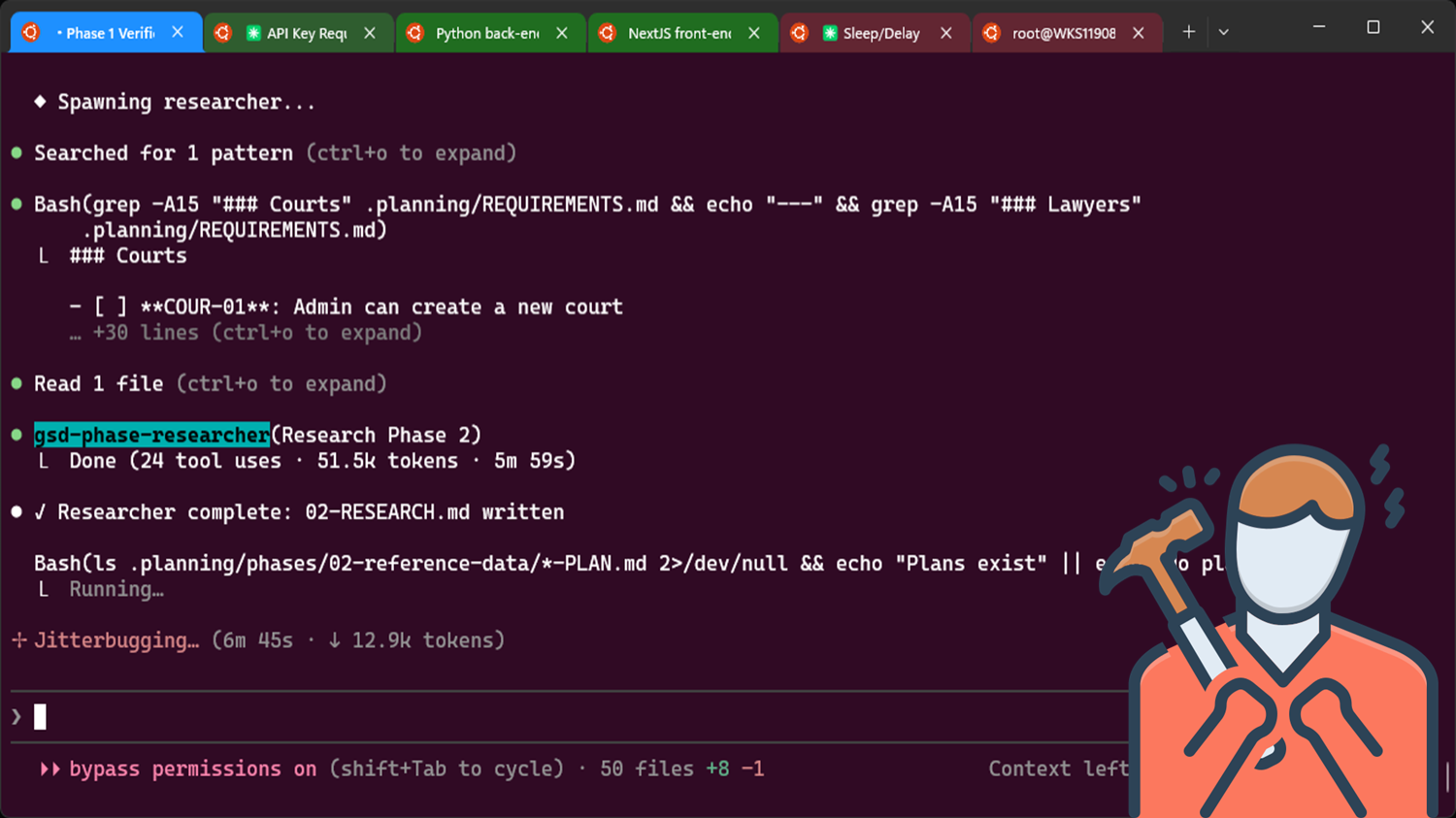Viewport: 1456px width, 818px height.
Task: Click the Ubuntu icon on NextJS front-end tab
Action: pyautogui.click(x=608, y=33)
